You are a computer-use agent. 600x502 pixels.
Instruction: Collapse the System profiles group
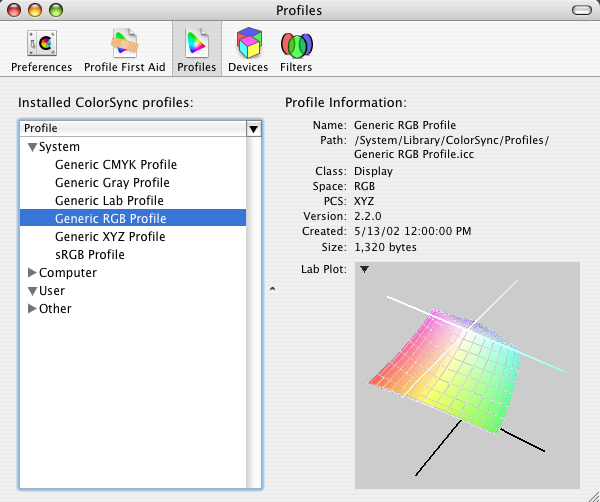tap(33, 147)
